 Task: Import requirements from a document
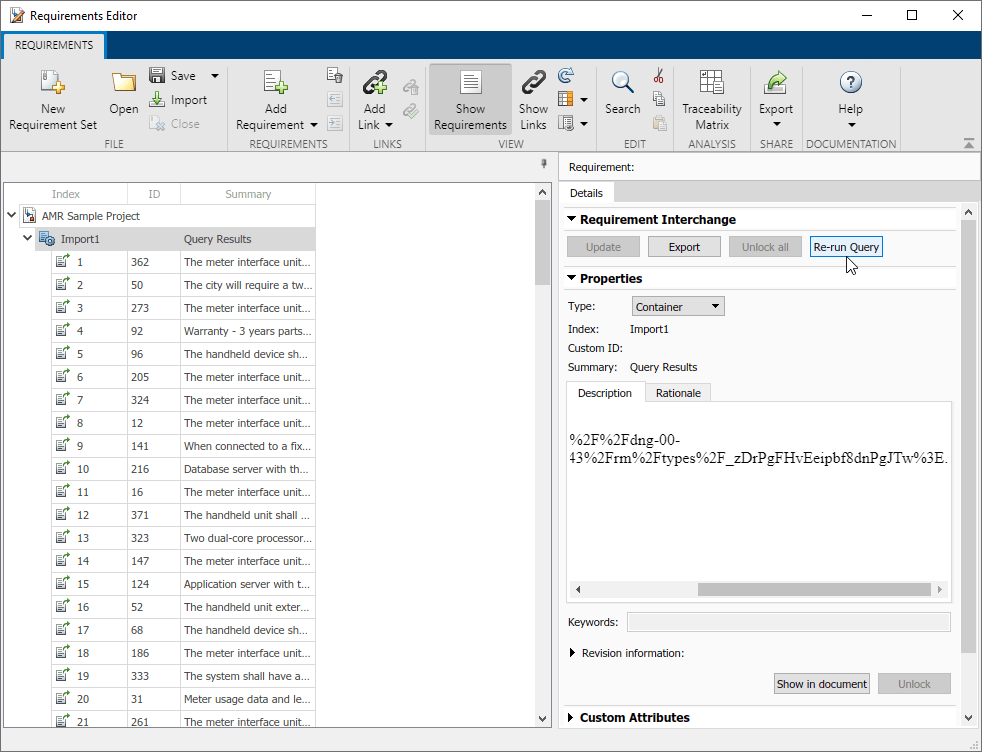tap(178, 100)
